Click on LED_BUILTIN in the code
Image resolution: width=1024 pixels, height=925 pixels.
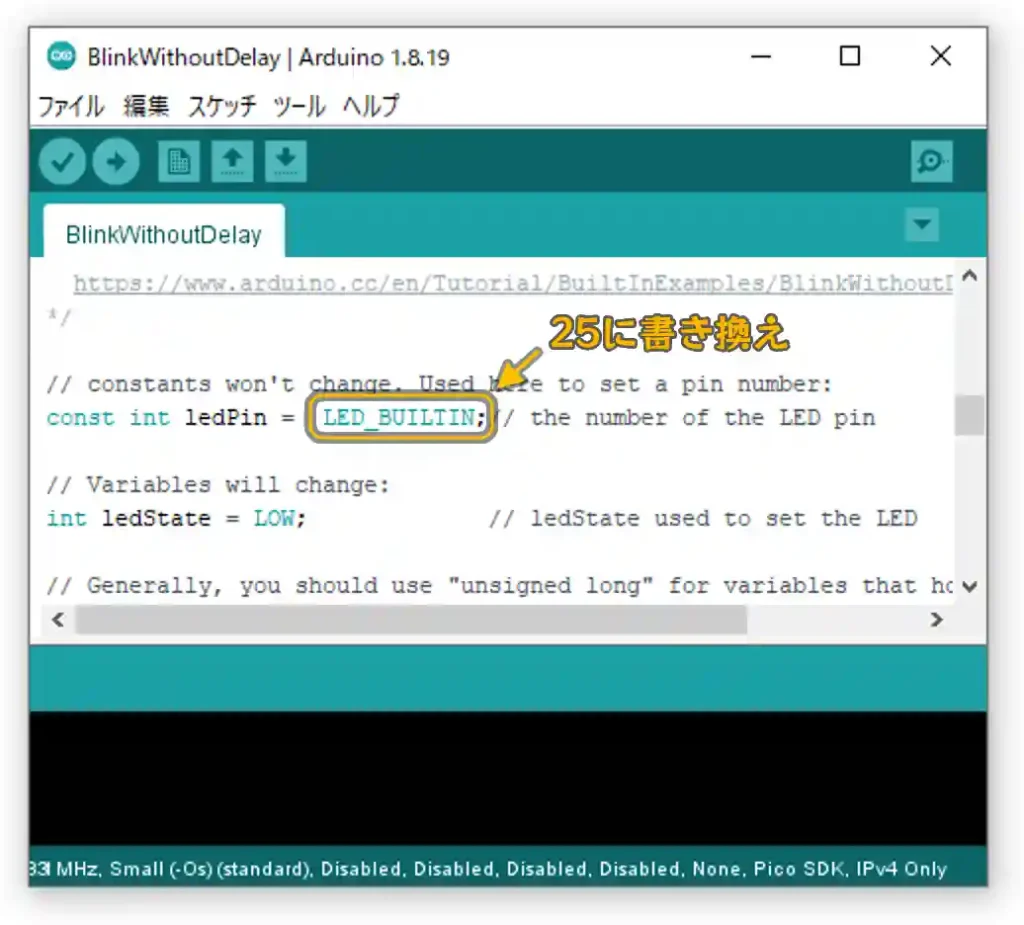coord(399,417)
